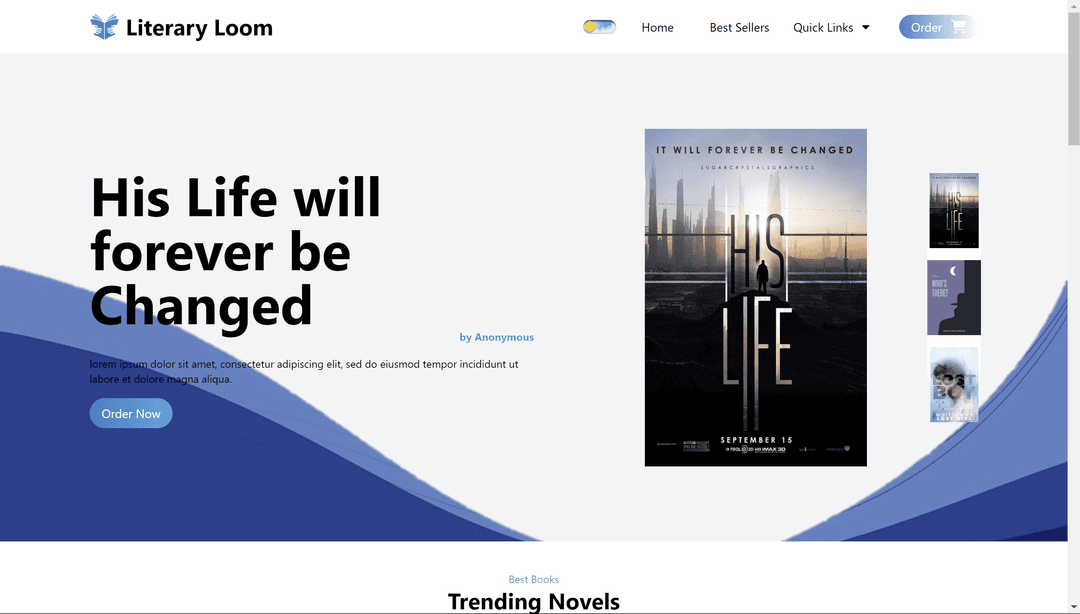This screenshot has width=1080, height=614.
Task: Open the Best Sellers section
Action: tap(739, 28)
